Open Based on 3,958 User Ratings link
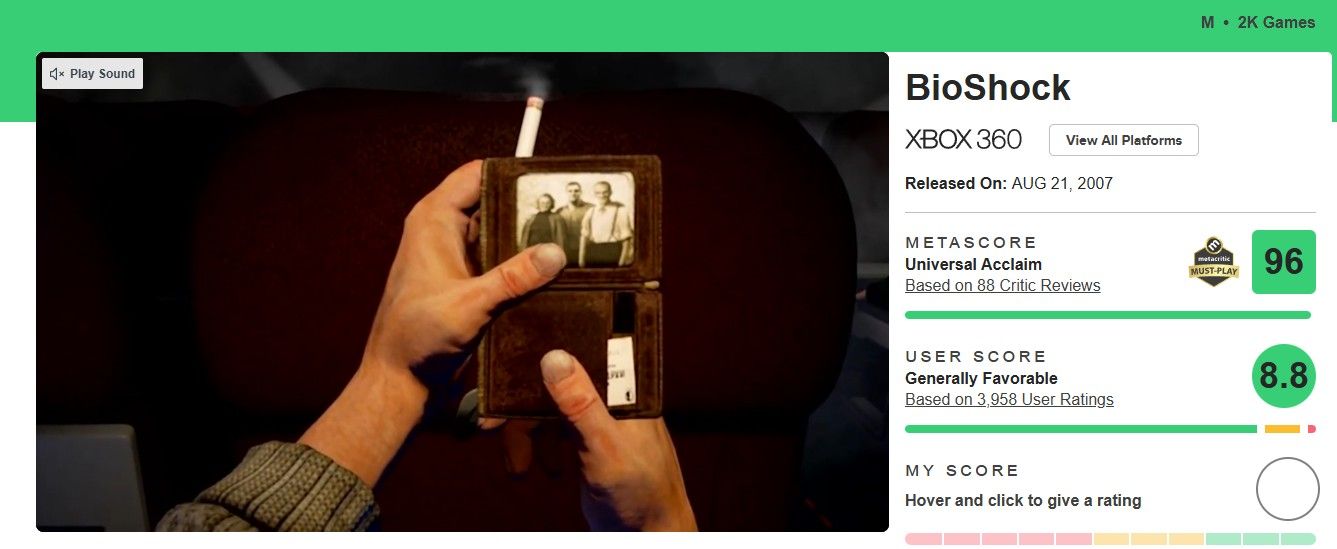This screenshot has height=549, width=1337. click(1009, 400)
